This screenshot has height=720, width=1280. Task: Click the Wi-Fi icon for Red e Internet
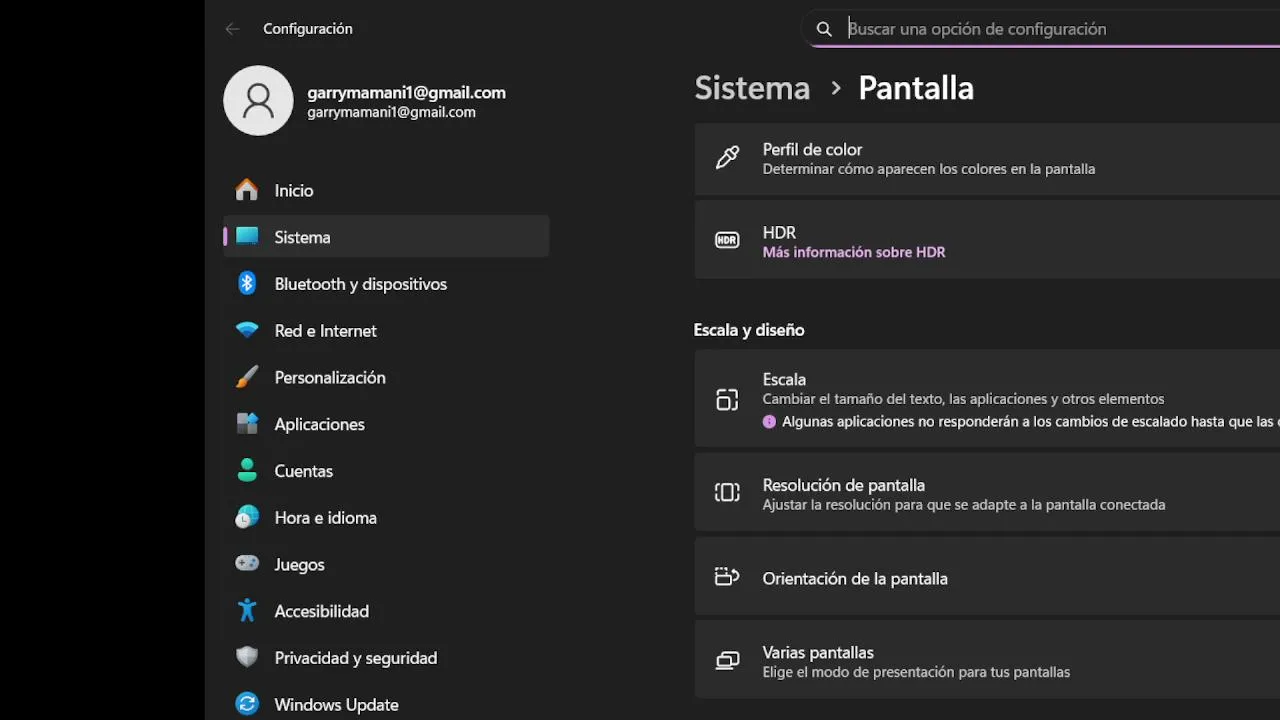[x=247, y=330]
